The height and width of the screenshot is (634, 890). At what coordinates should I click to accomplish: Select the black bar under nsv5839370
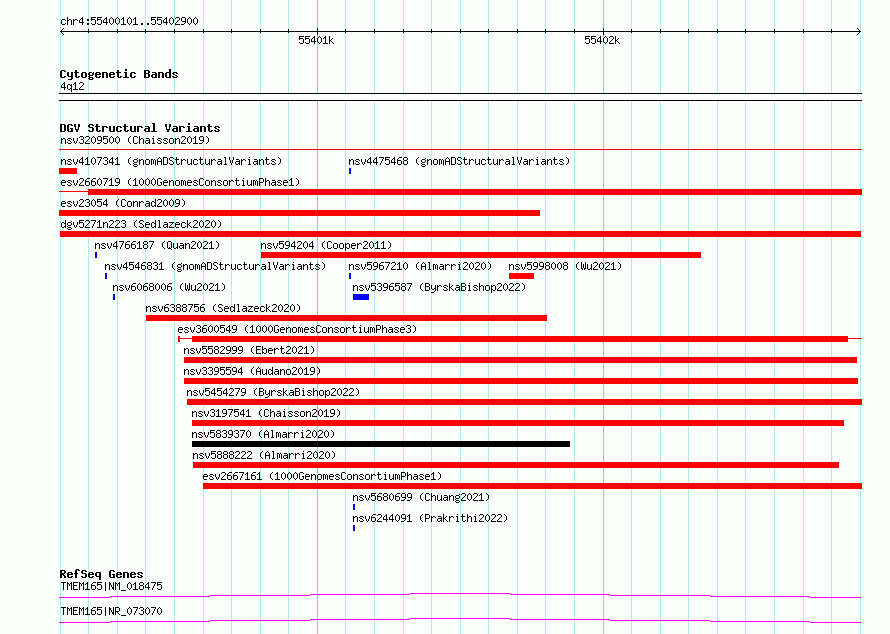pyautogui.click(x=381, y=444)
